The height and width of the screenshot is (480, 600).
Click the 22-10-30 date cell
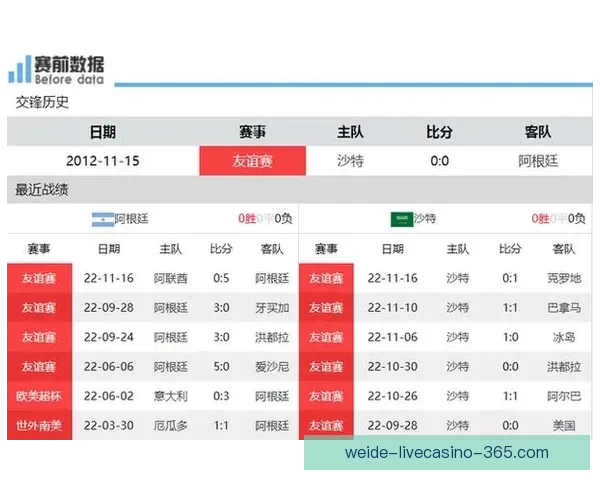pos(393,367)
